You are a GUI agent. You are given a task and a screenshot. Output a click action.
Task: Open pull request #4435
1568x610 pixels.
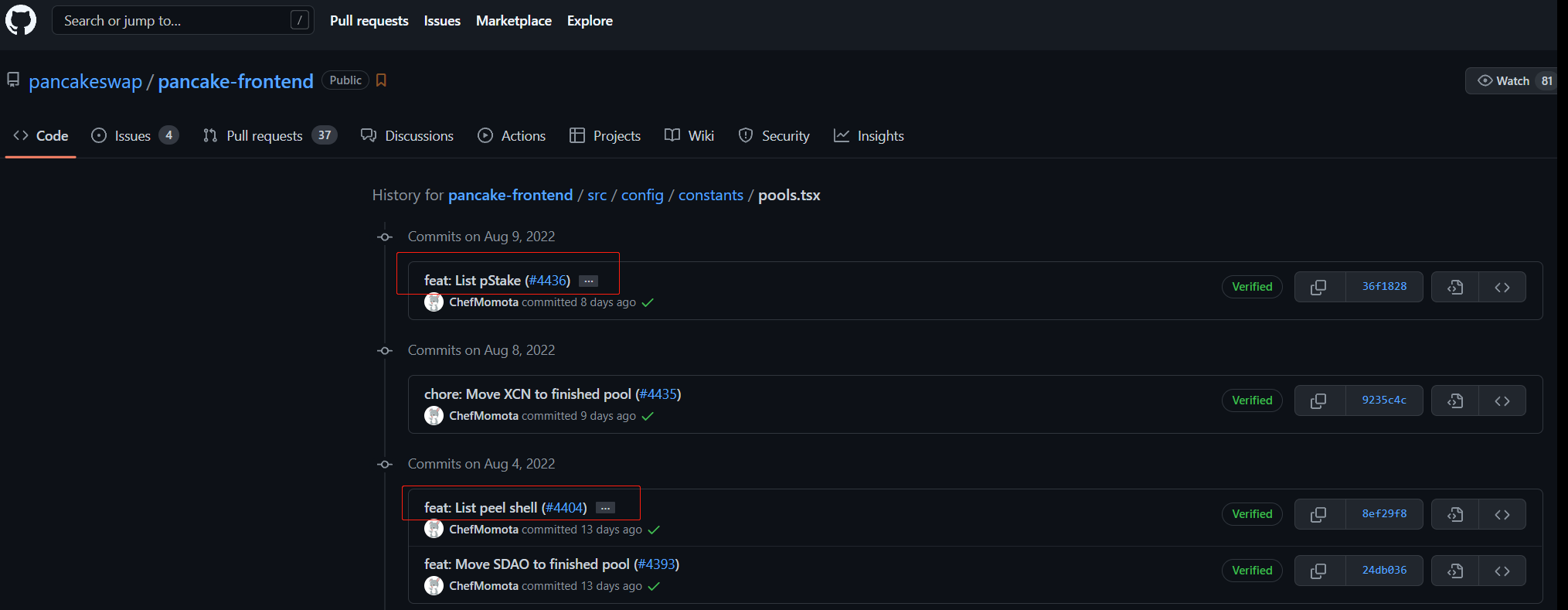[658, 394]
